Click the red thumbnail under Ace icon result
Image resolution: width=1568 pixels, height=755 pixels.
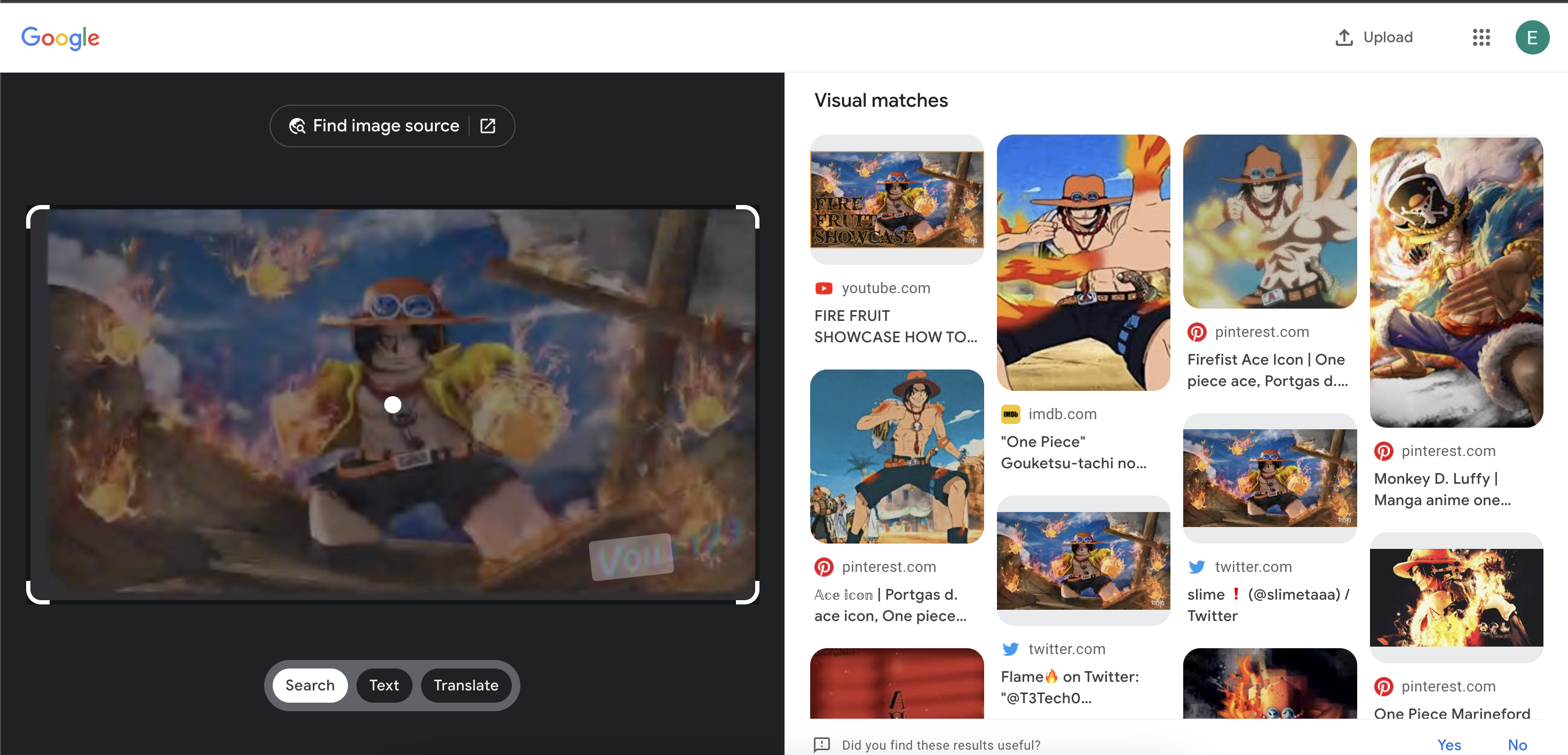click(897, 683)
